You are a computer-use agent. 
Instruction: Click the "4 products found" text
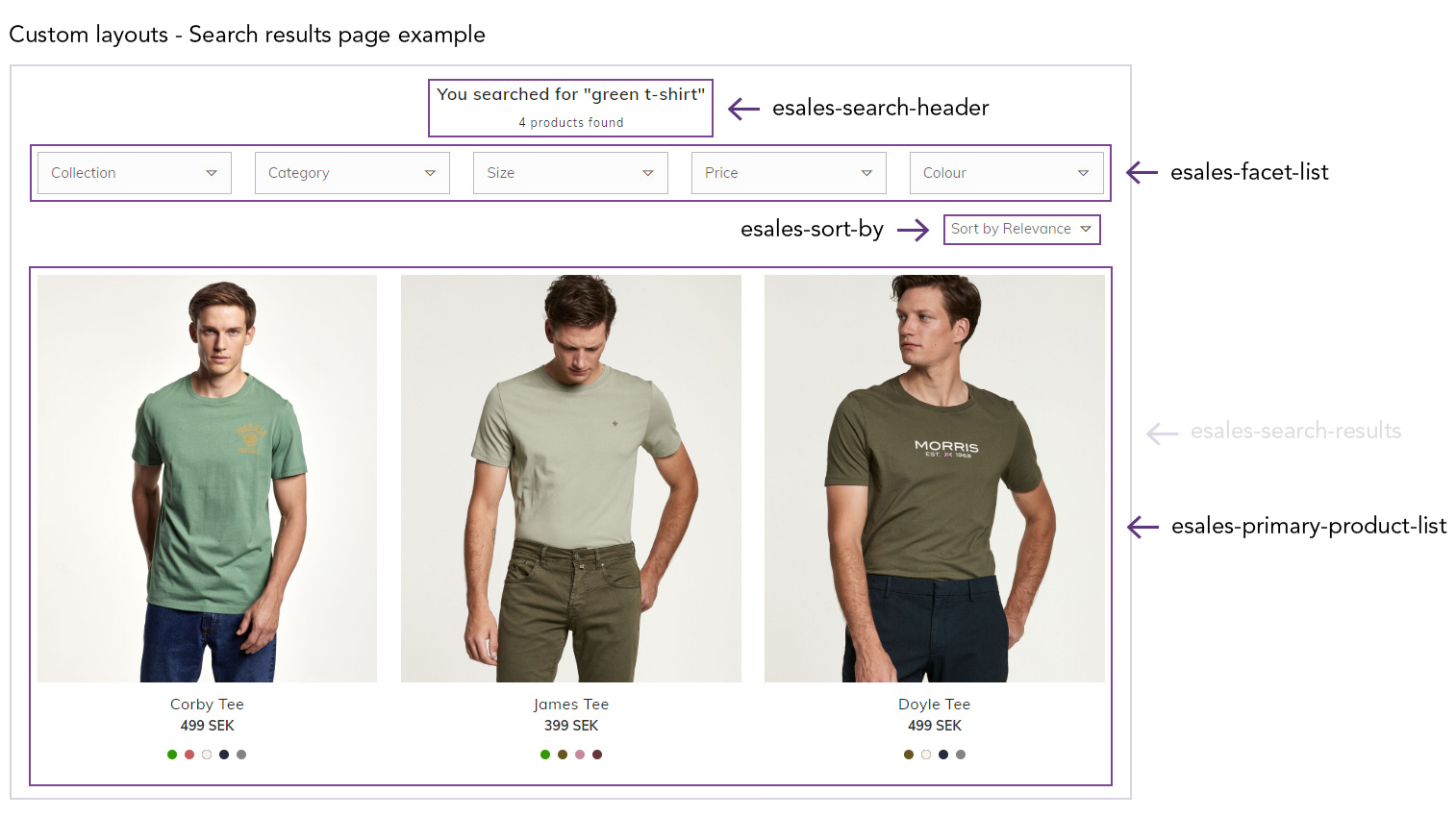point(571,123)
